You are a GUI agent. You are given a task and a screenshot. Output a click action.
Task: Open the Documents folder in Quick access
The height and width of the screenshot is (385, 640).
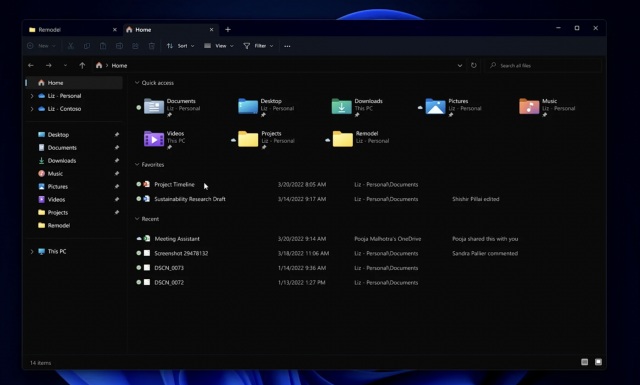click(x=172, y=108)
